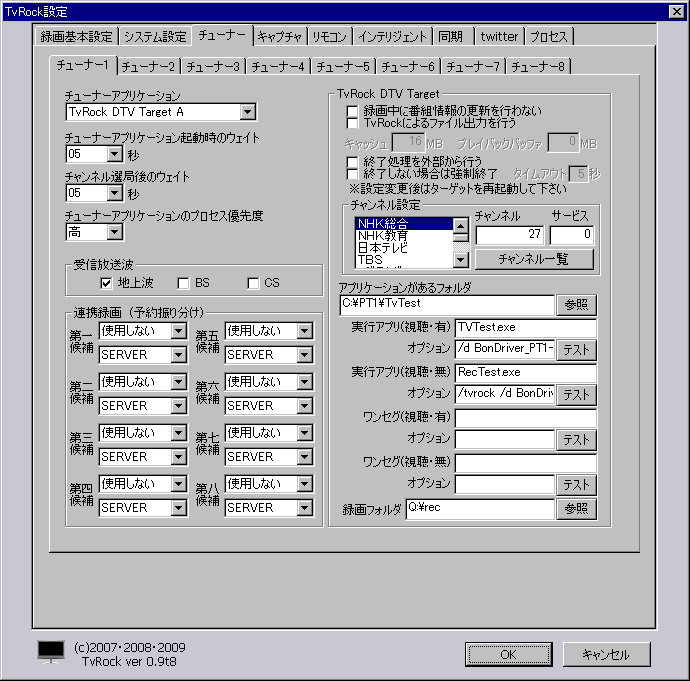Open チューナーアプリケーション dropdown (TvRock DTV Target A)
This screenshot has height=681, width=690.
248,112
